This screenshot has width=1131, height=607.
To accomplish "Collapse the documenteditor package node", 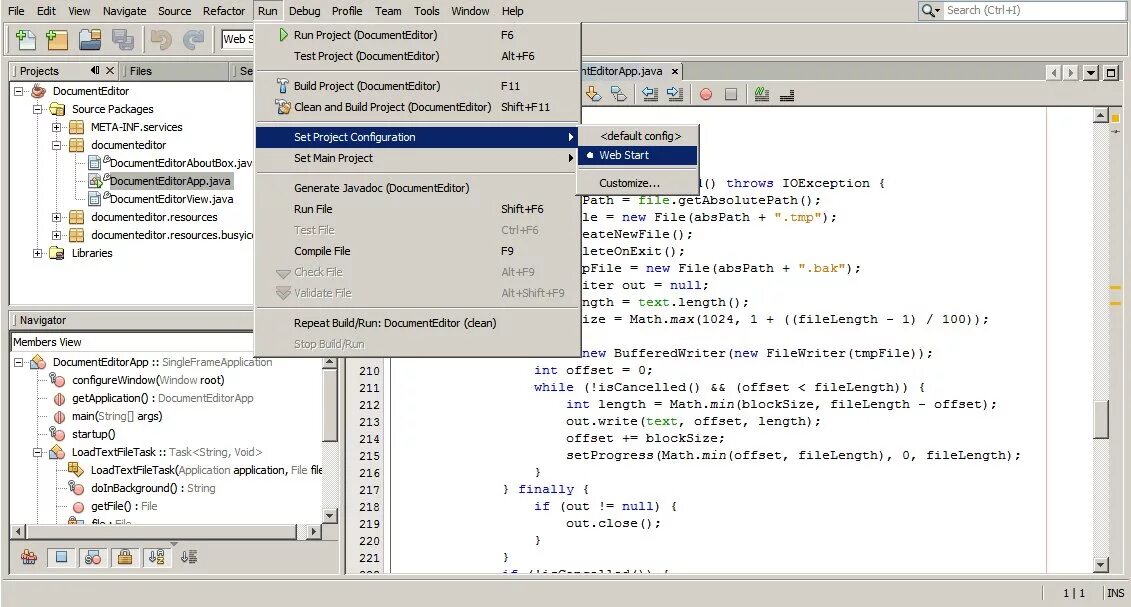I will click(56, 145).
